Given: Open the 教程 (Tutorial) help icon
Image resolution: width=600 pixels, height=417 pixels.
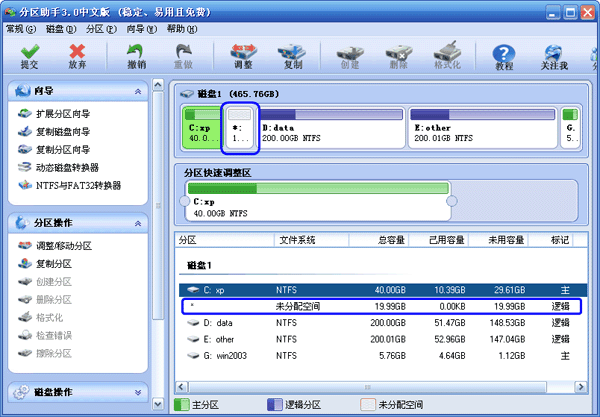Looking at the screenshot, I should tap(505, 56).
